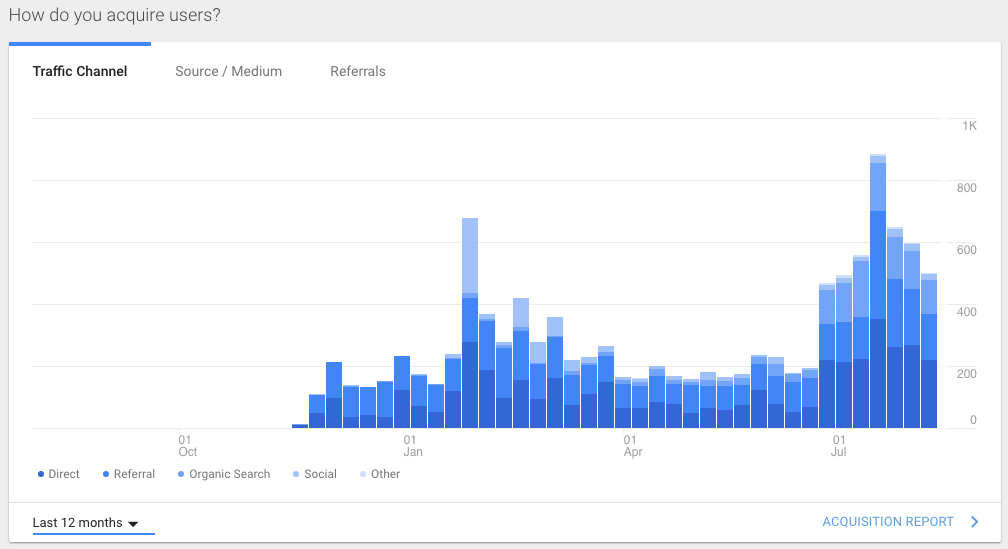Select the Referrals tab

[357, 71]
